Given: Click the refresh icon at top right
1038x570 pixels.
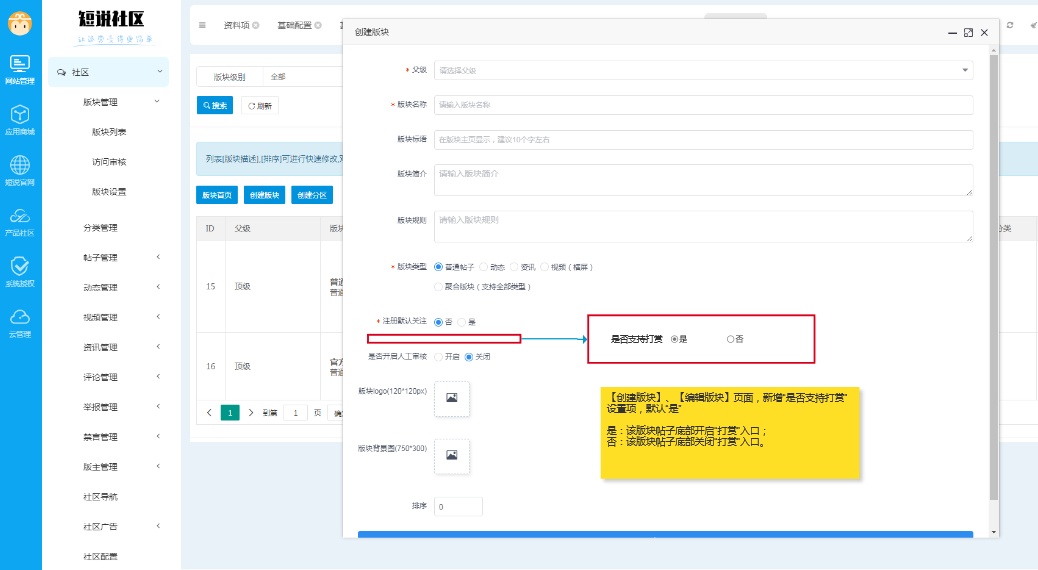Looking at the screenshot, I should click(1010, 25).
